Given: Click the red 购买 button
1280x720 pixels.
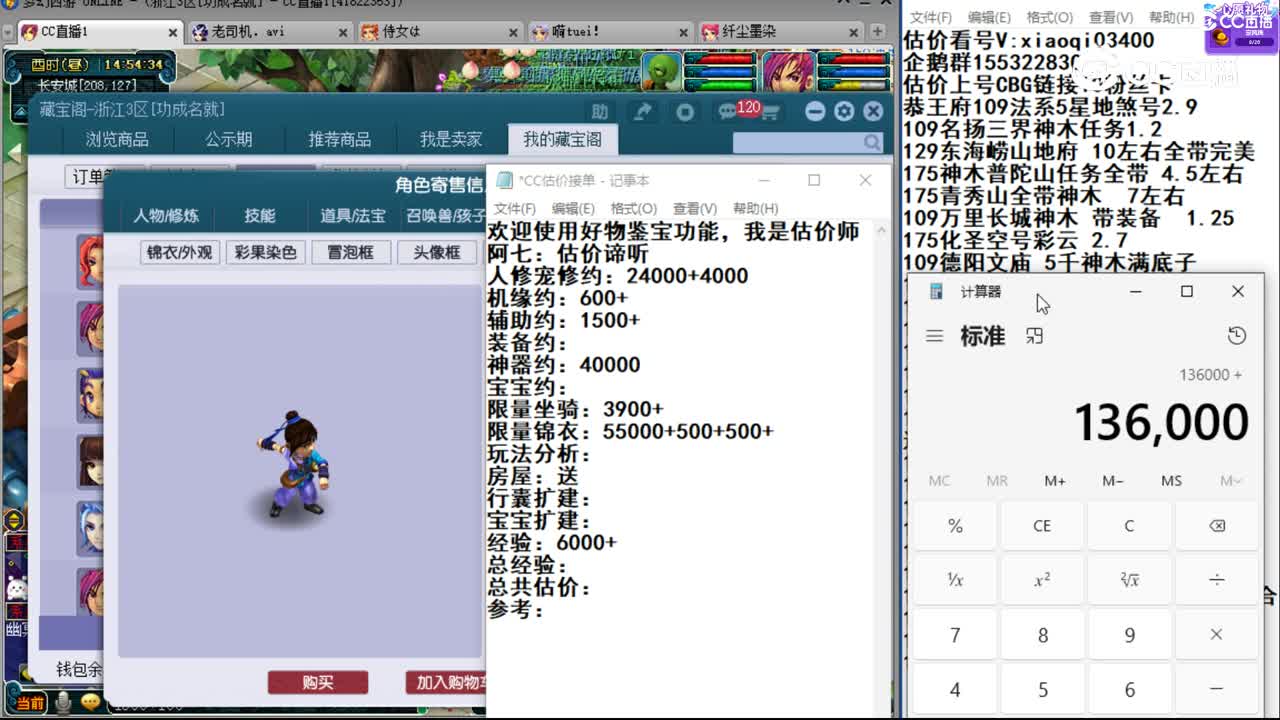Looking at the screenshot, I should pyautogui.click(x=318, y=683).
